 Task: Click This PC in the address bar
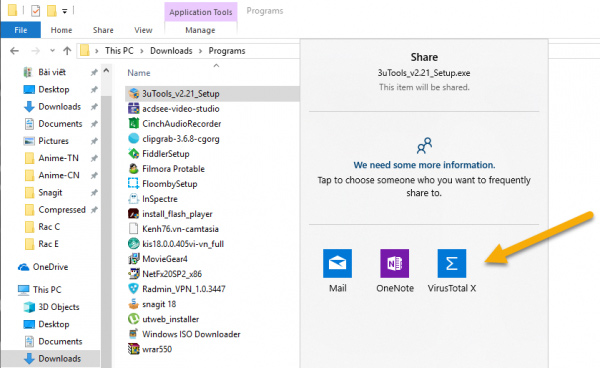tap(119, 50)
